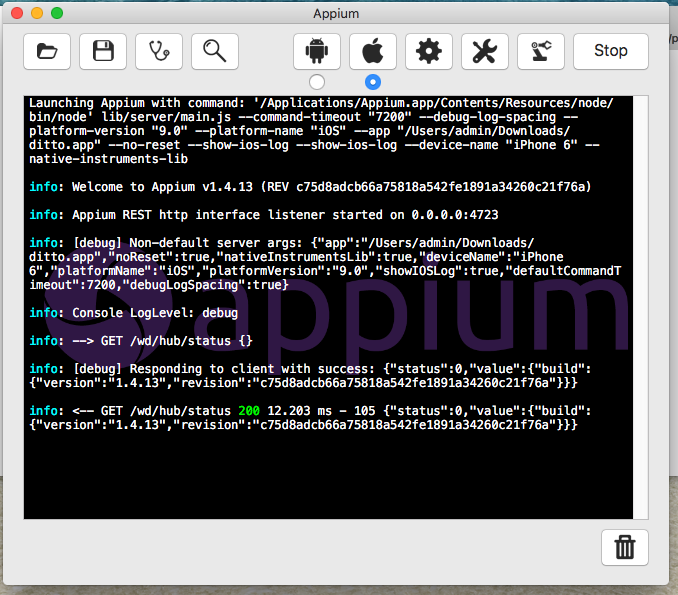Click the log console vertical scrollbar
Screen dimensions: 678x595
pos(640,307)
